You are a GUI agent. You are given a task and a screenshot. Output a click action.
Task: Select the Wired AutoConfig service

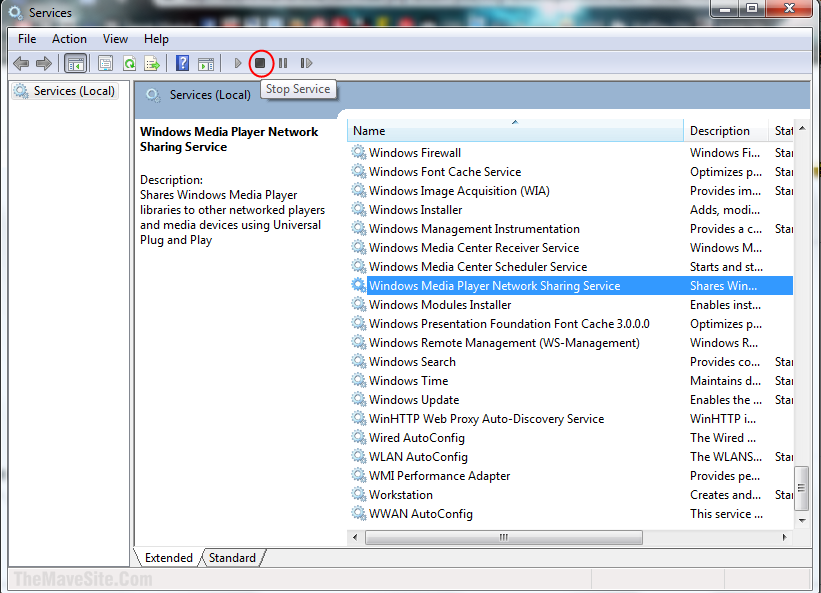tap(570, 437)
